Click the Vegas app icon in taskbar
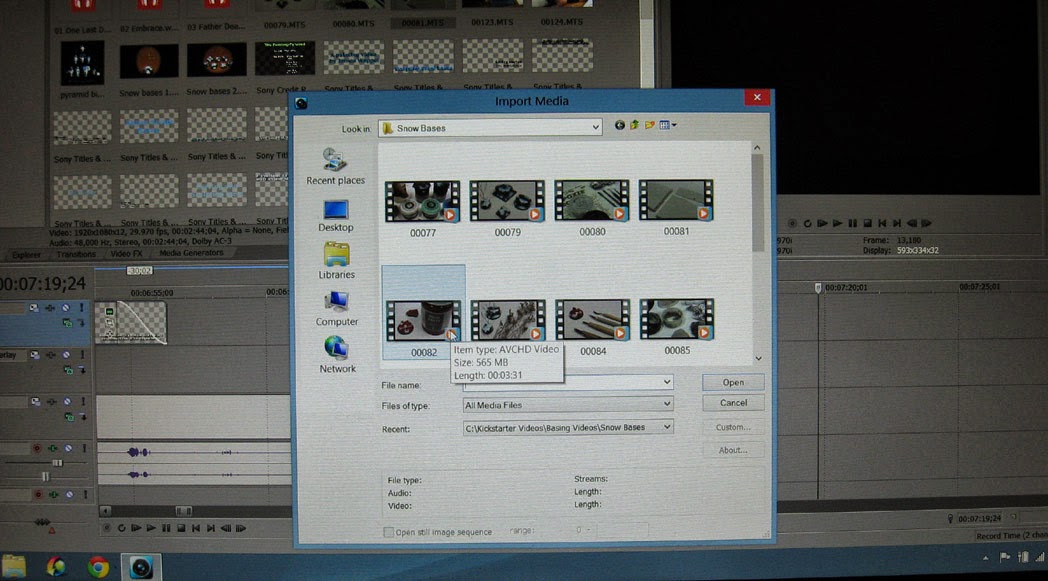The height and width of the screenshot is (581, 1048). coord(141,567)
